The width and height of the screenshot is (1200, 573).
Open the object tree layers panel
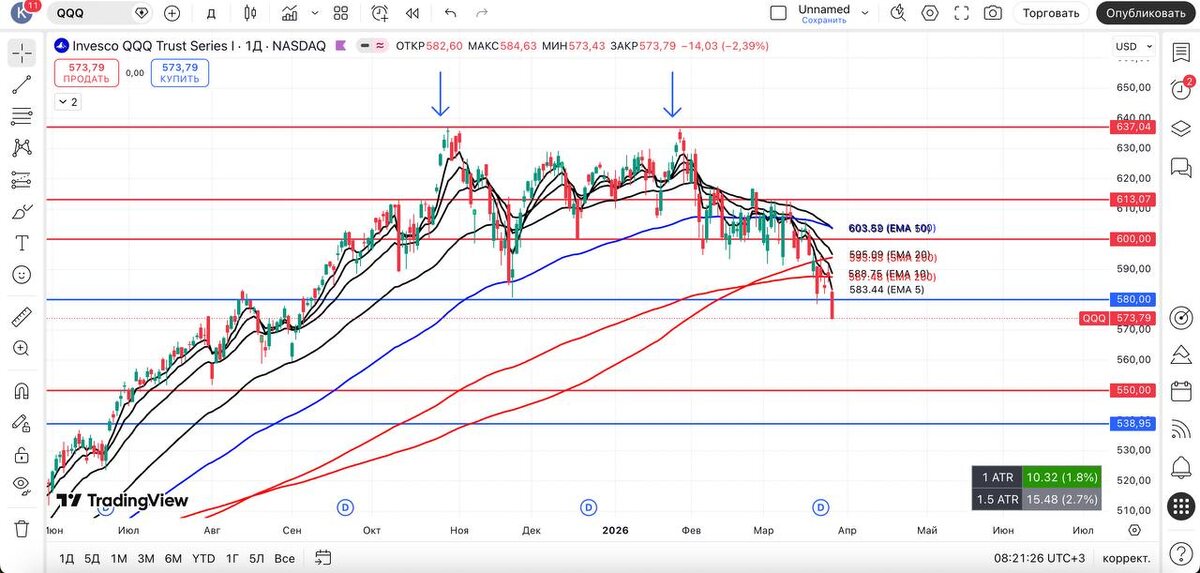tap(1182, 128)
